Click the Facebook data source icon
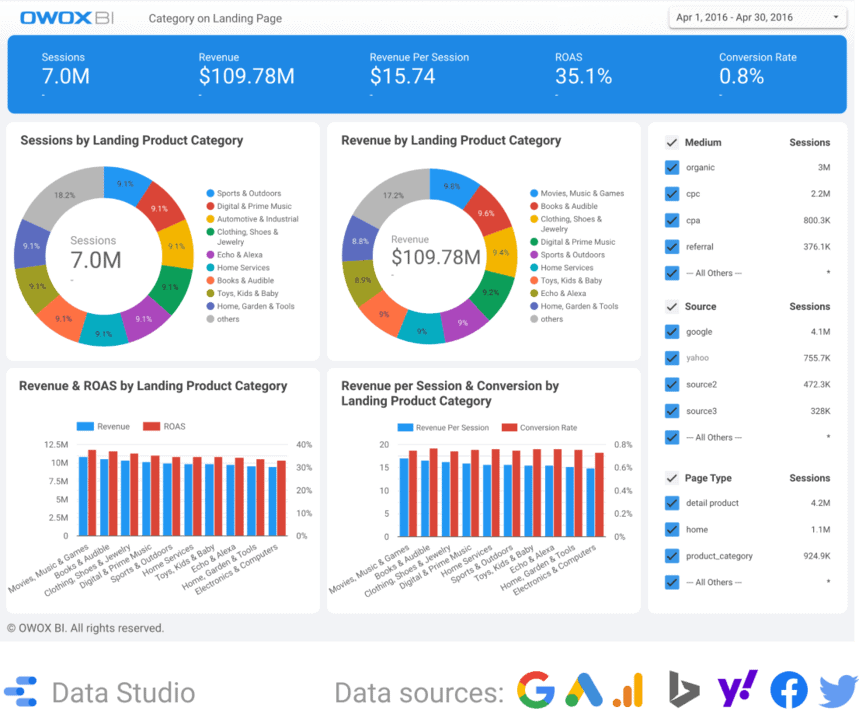Screen dimensions: 859x721 click(x=788, y=690)
